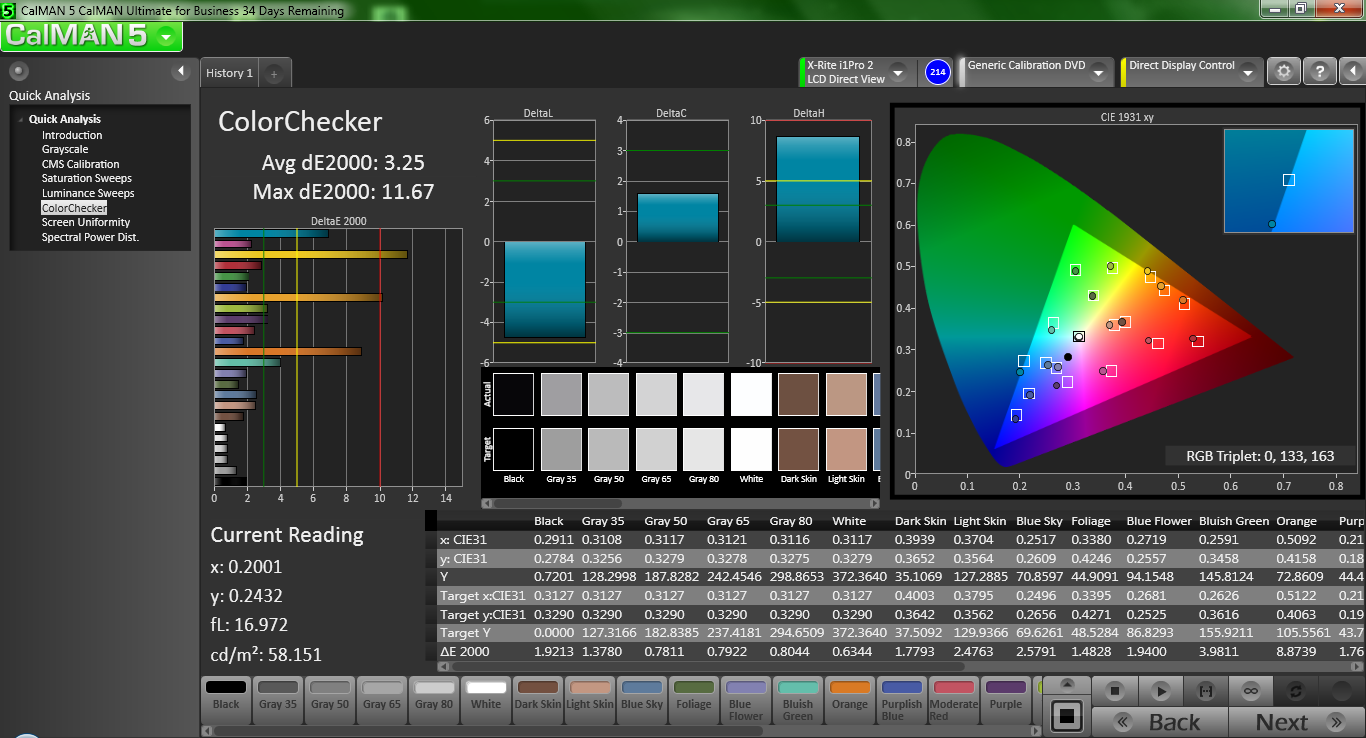Collapse the Quick Analysis tree node

pyautogui.click(x=20, y=120)
